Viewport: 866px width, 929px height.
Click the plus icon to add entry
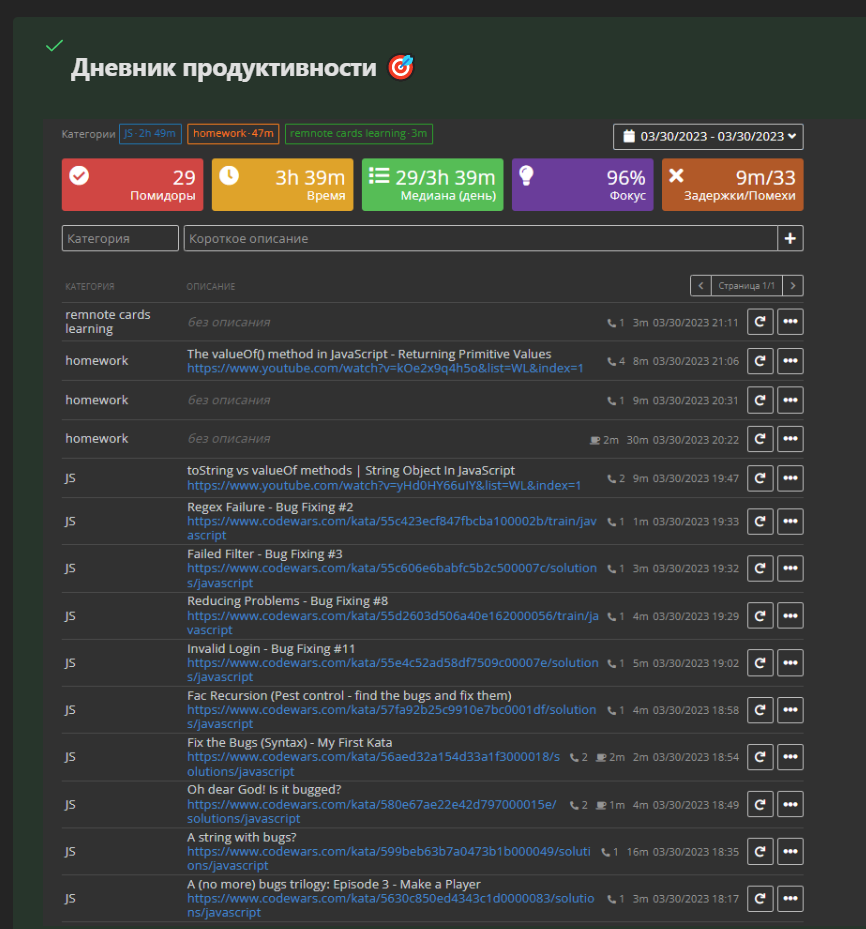pyautogui.click(x=790, y=239)
